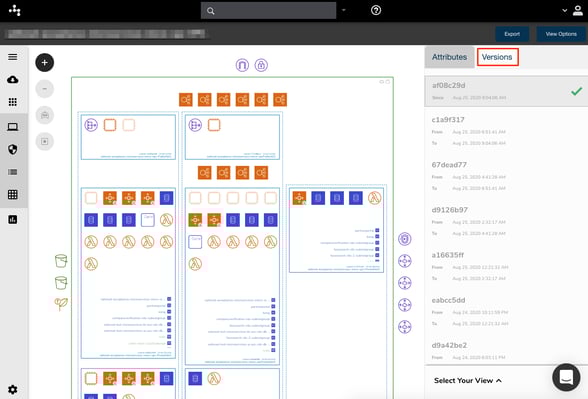Open the user profile icon

578,10
